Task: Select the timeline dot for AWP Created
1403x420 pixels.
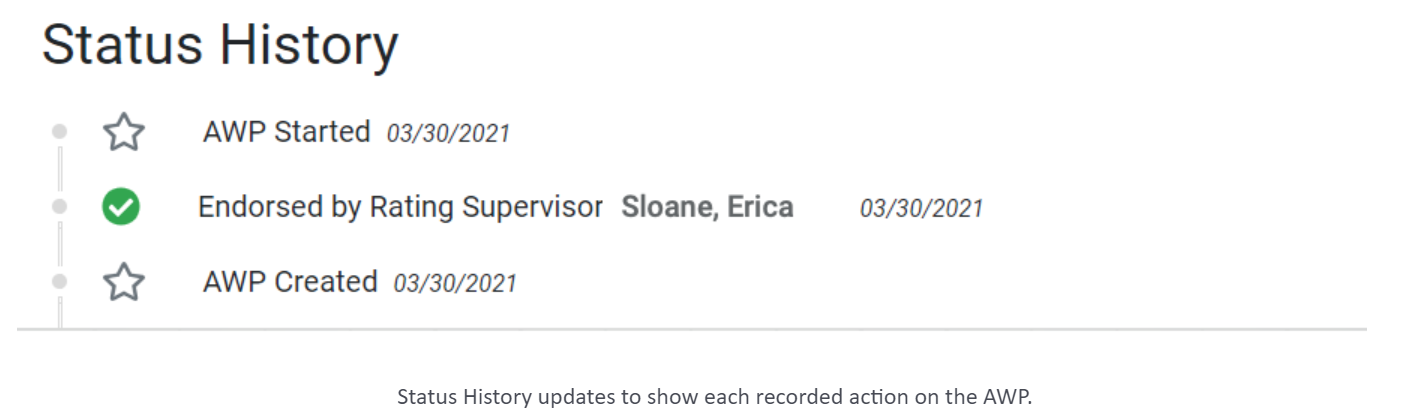Action: (x=60, y=281)
